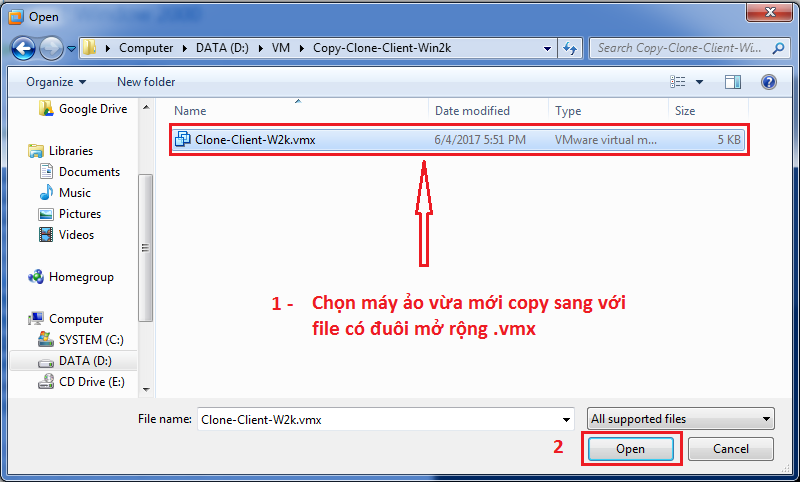Click the Refresh icon beside address bar
The height and width of the screenshot is (482, 800).
pos(570,48)
